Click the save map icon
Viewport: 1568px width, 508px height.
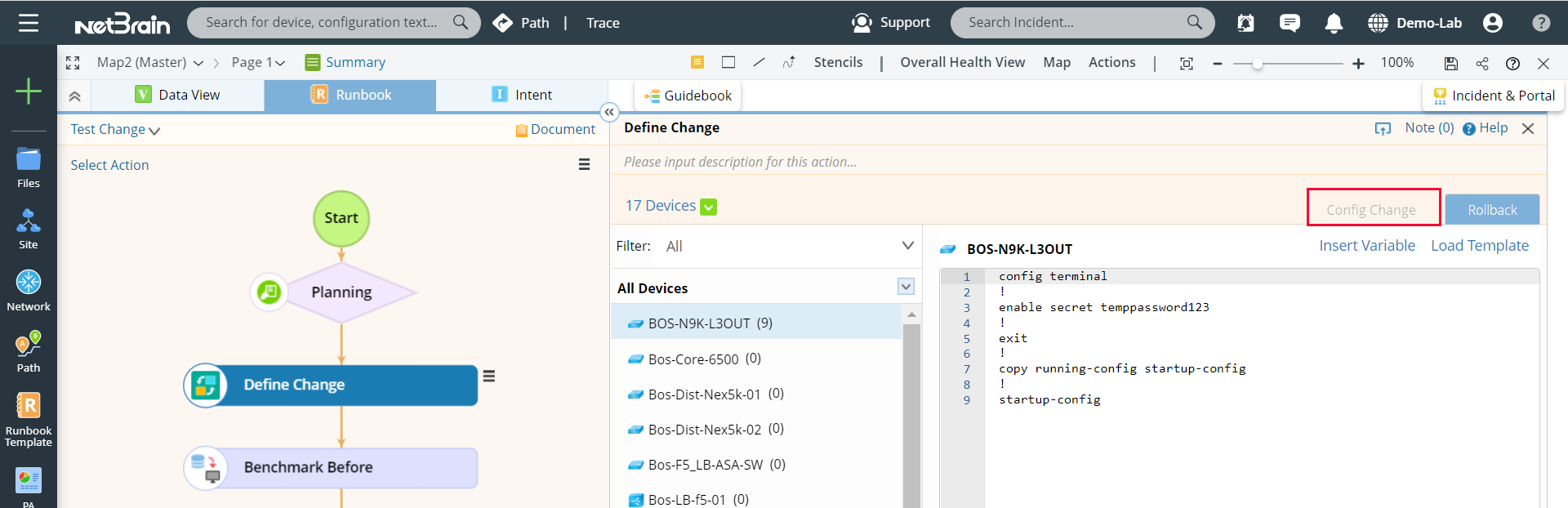(x=1450, y=63)
